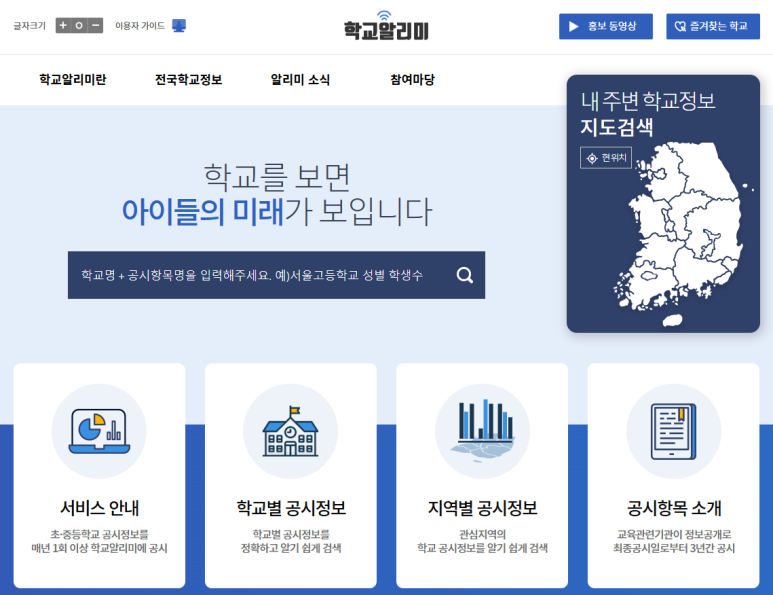Viewport: 773px width, 595px height.
Task: Play the 홍보 동영상 video
Action: tap(605, 27)
